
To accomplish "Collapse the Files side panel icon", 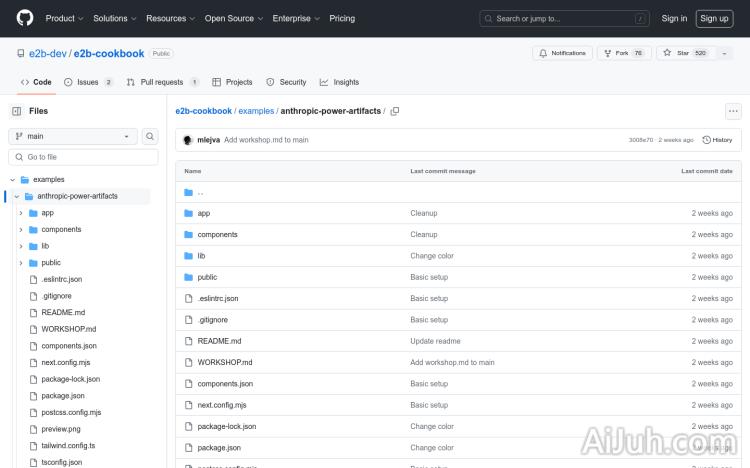I will tap(16, 111).
